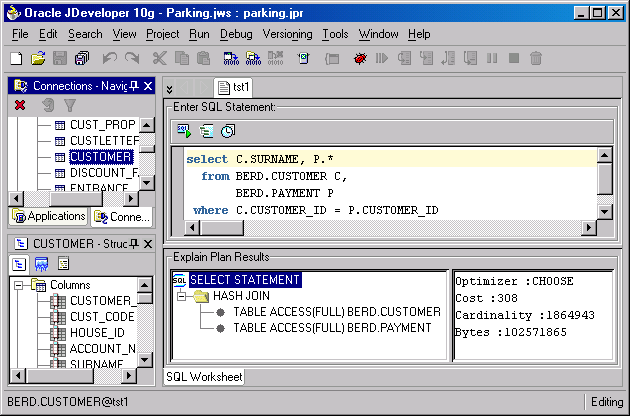
Task: Open the Debug menu
Action: click(x=236, y=34)
